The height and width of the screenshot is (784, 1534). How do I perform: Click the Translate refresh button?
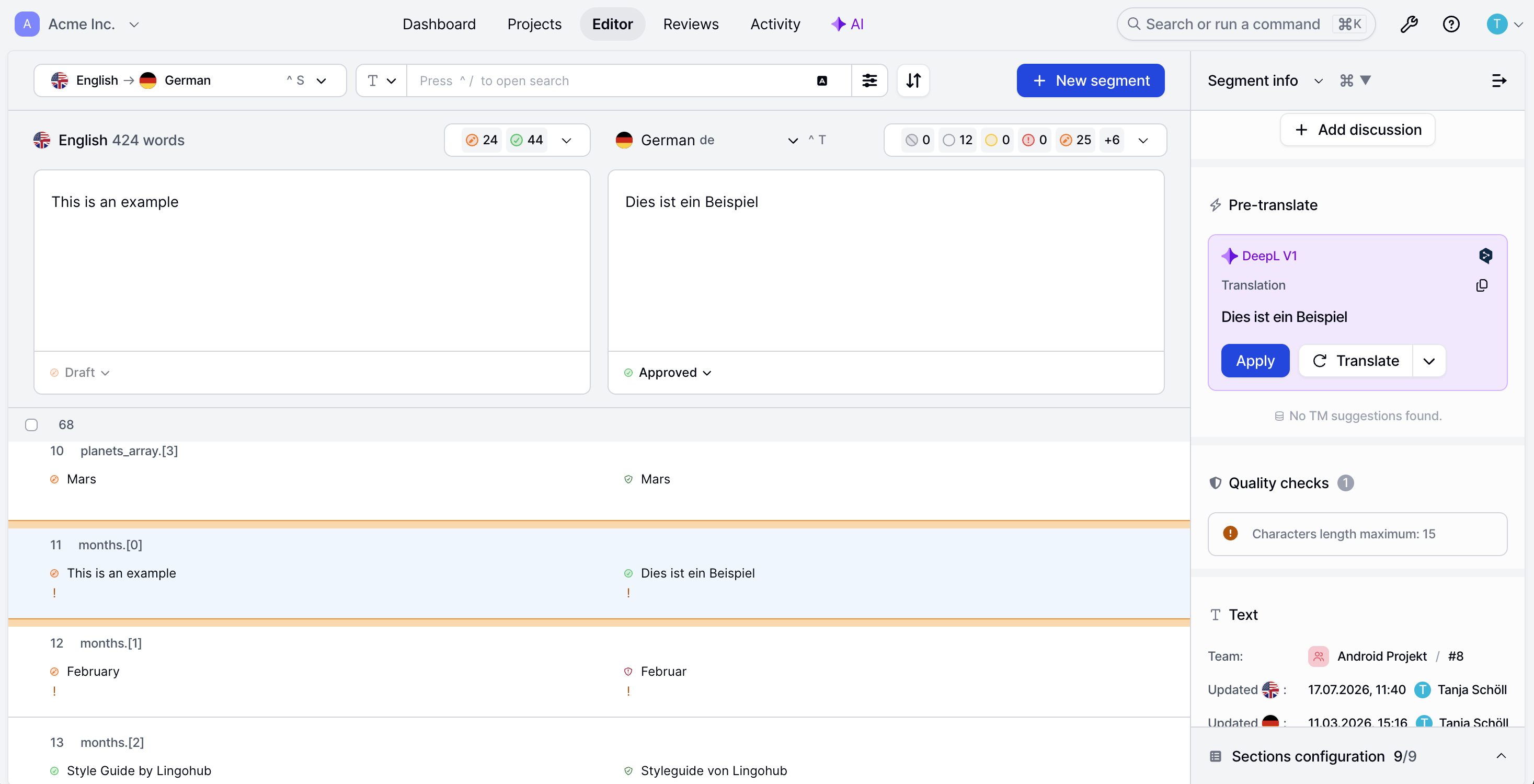click(x=1355, y=361)
